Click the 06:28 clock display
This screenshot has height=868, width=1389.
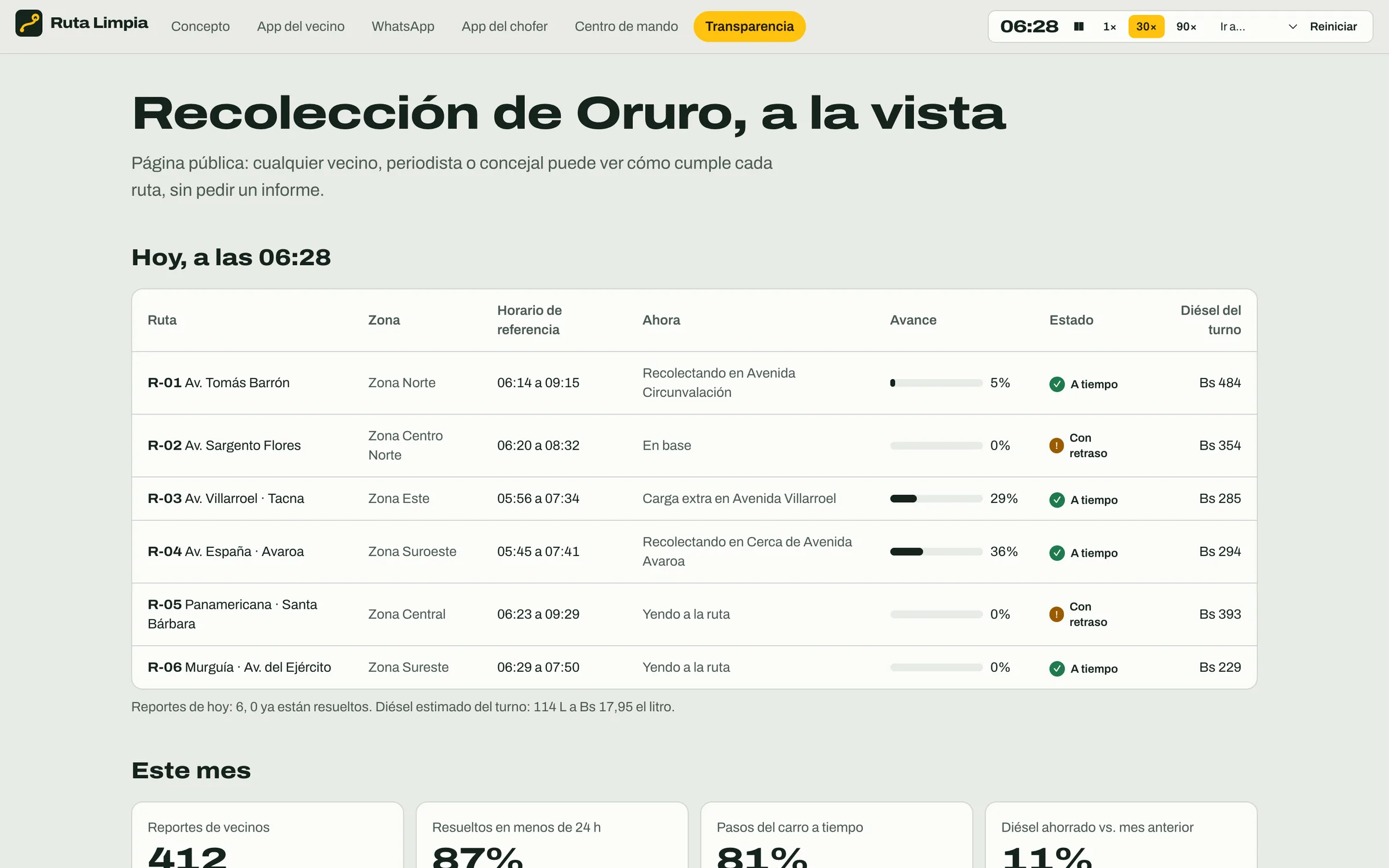1029,27
